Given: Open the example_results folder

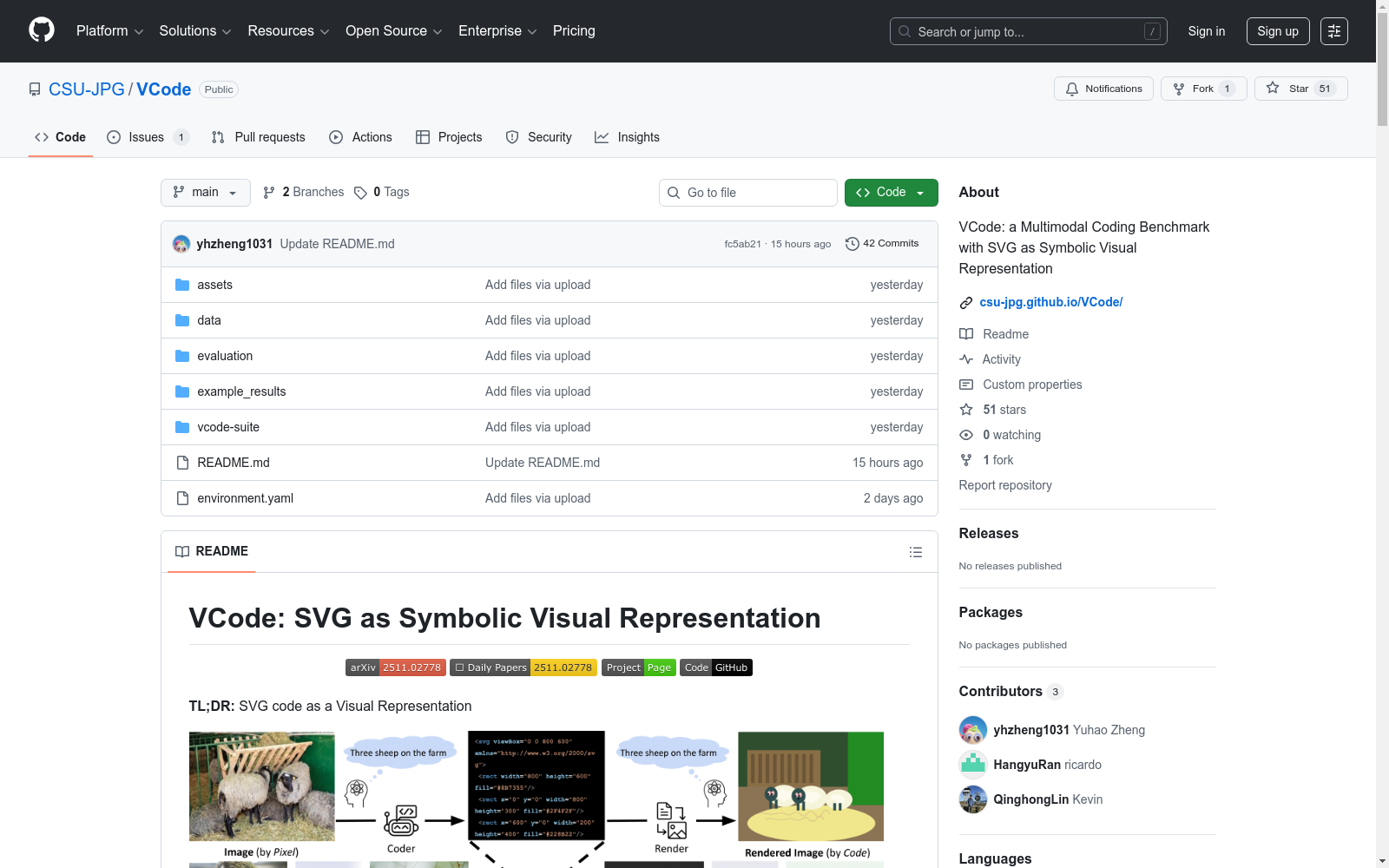Looking at the screenshot, I should [241, 391].
